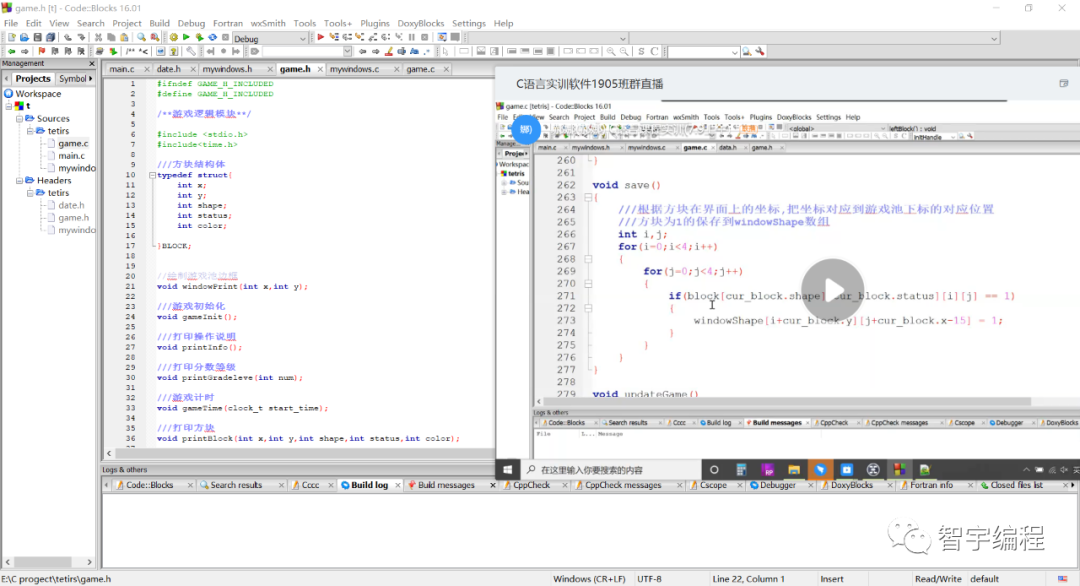1080x586 pixels.
Task: Click the New file toolbar icon
Action: [x=11, y=38]
